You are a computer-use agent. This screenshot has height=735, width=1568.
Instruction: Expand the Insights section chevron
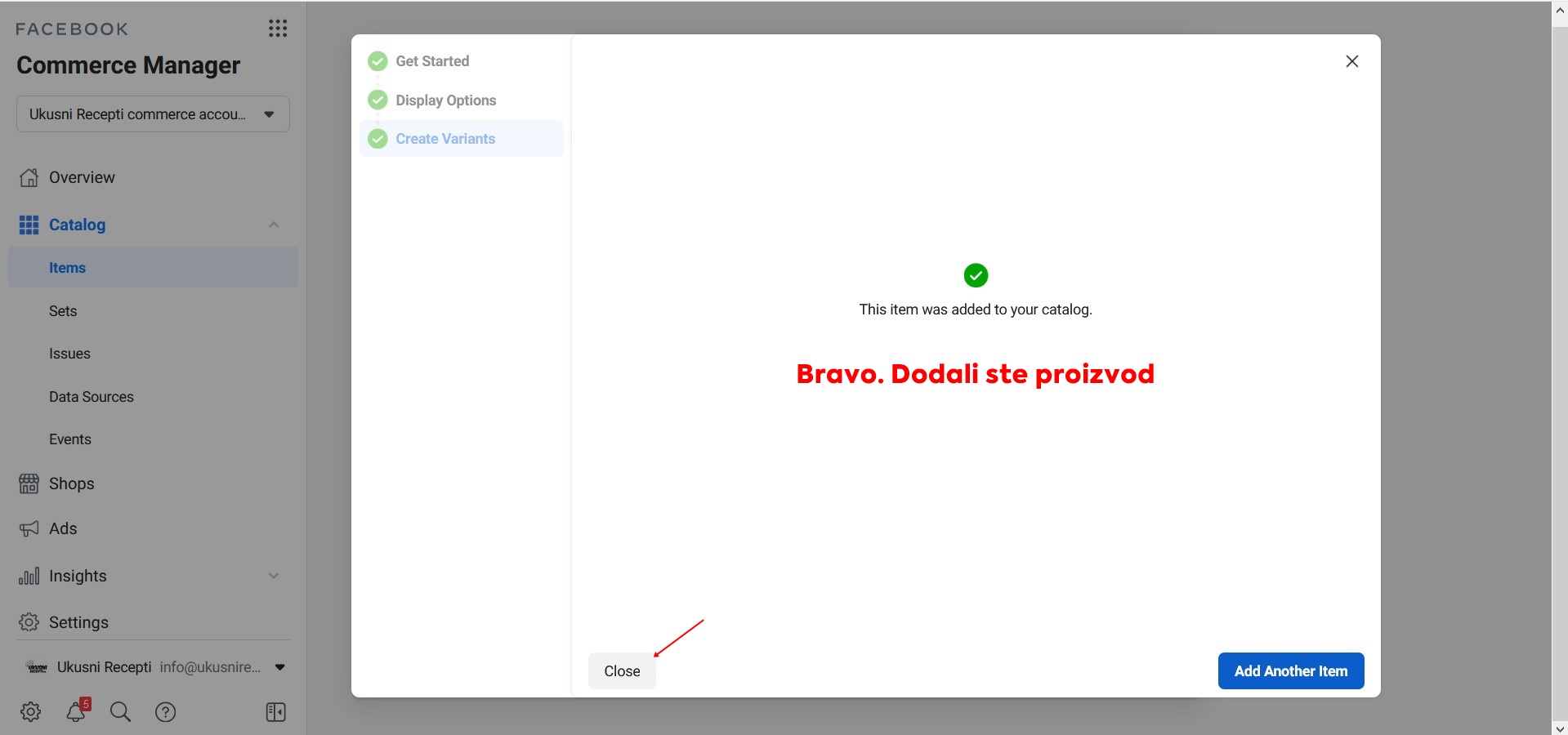[274, 576]
